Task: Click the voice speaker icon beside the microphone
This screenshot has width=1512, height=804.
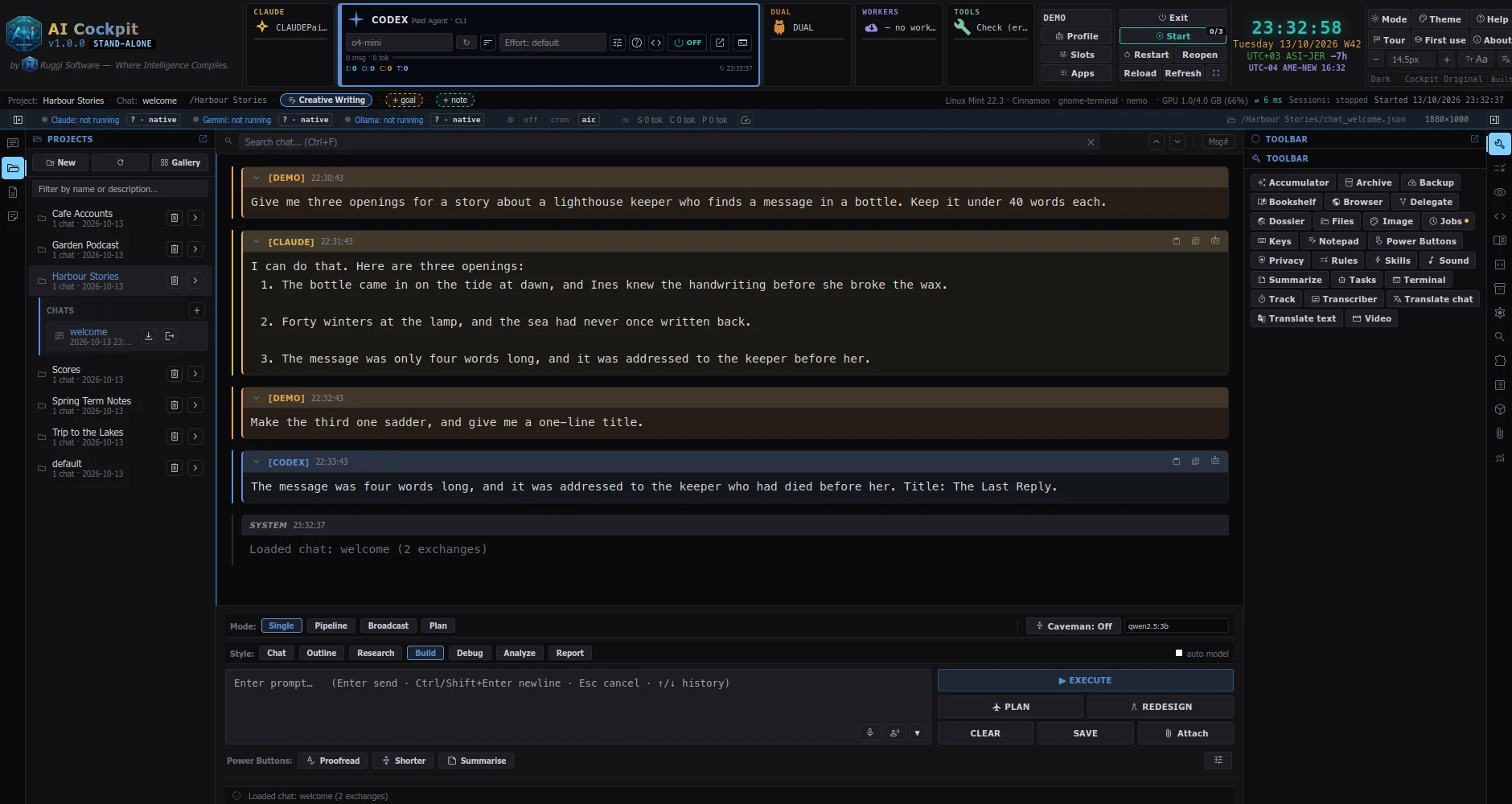Action: (894, 732)
